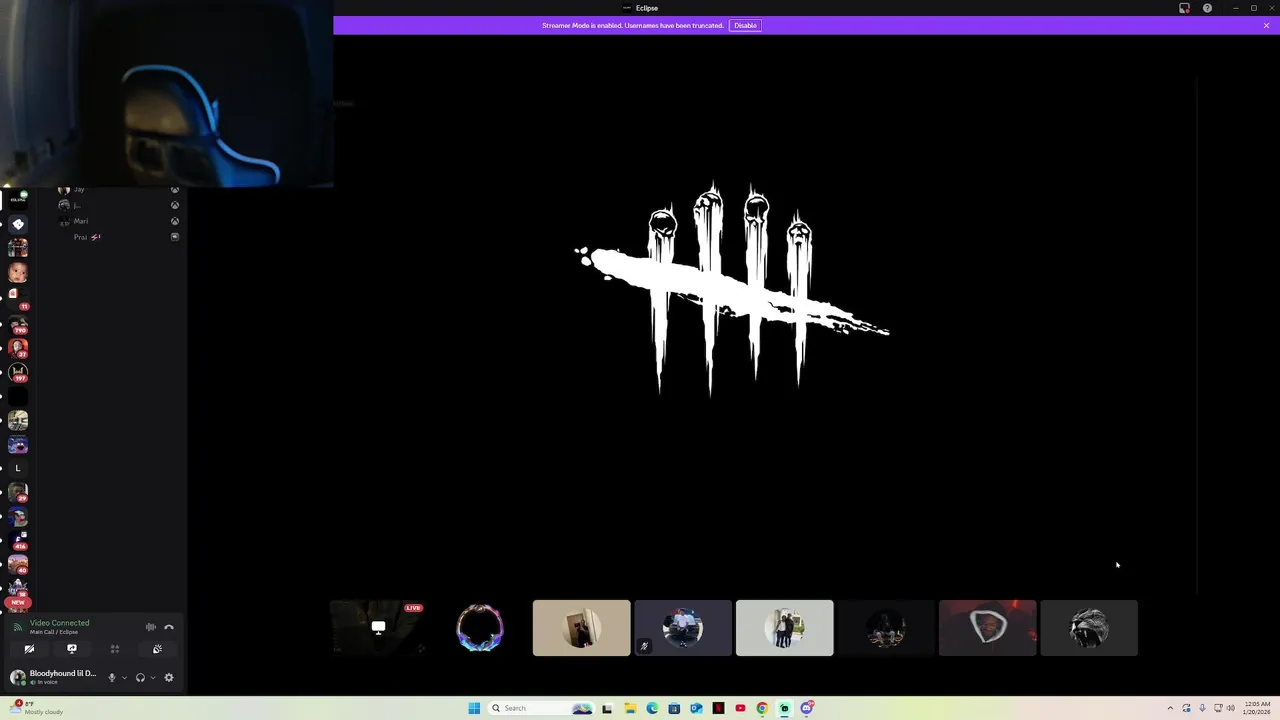Open Microsoft Store from the taskbar
The image size is (1280, 720).
[x=674, y=708]
